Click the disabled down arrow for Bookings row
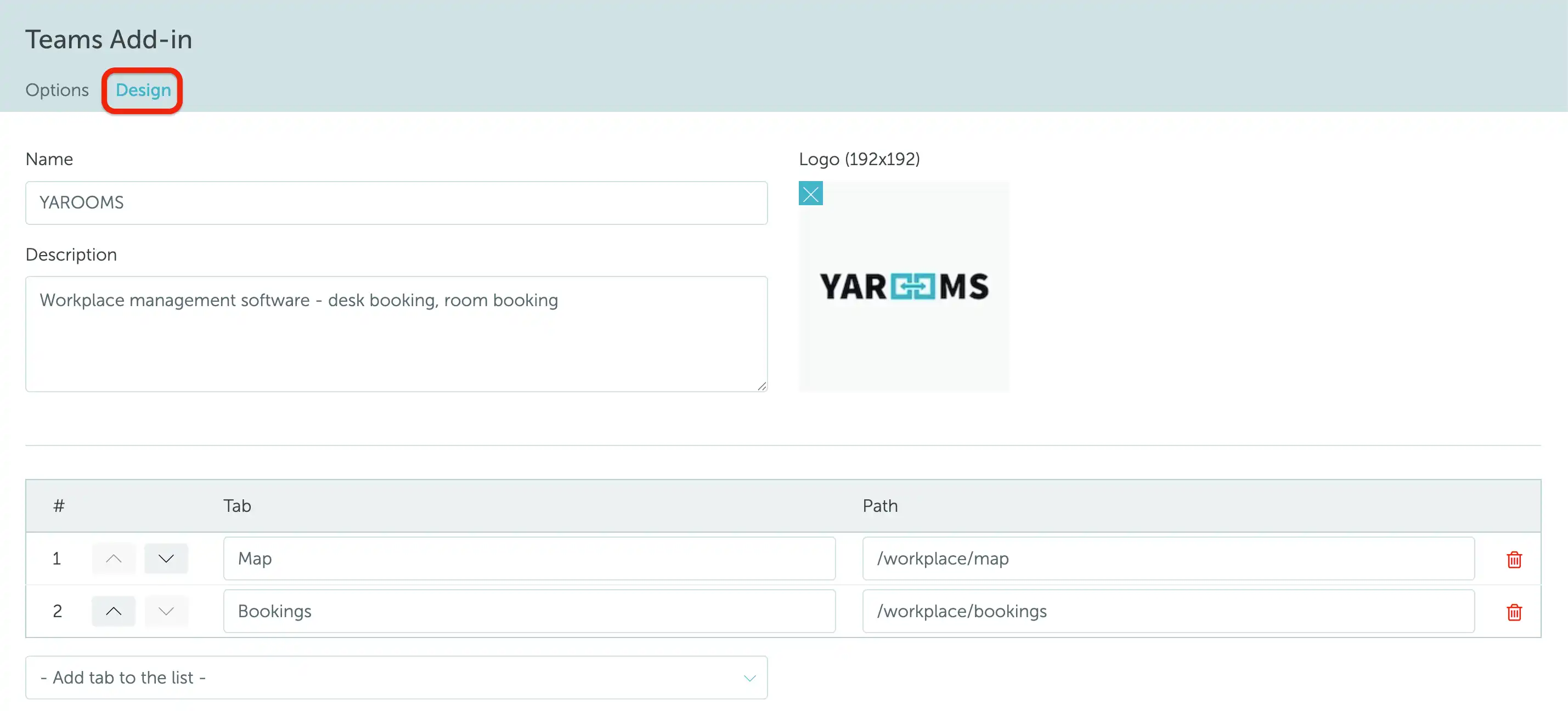The height and width of the screenshot is (711, 1568). 166,611
